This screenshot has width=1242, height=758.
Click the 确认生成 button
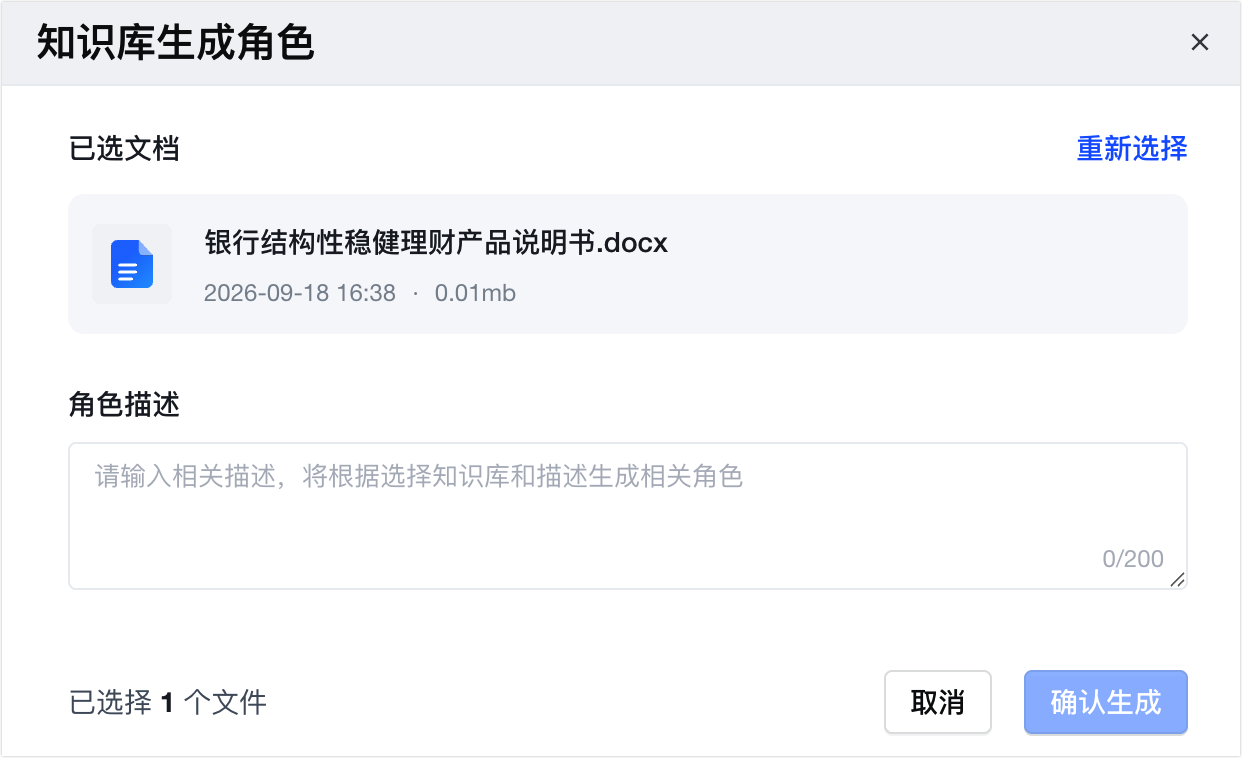click(1106, 702)
